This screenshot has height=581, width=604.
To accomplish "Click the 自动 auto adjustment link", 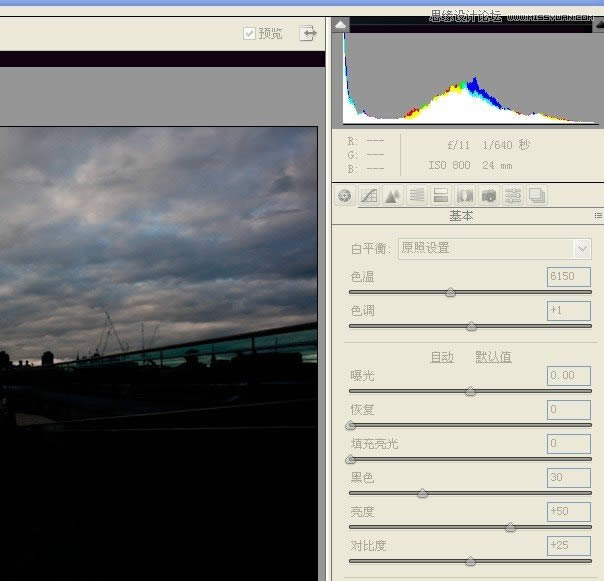I will click(441, 357).
